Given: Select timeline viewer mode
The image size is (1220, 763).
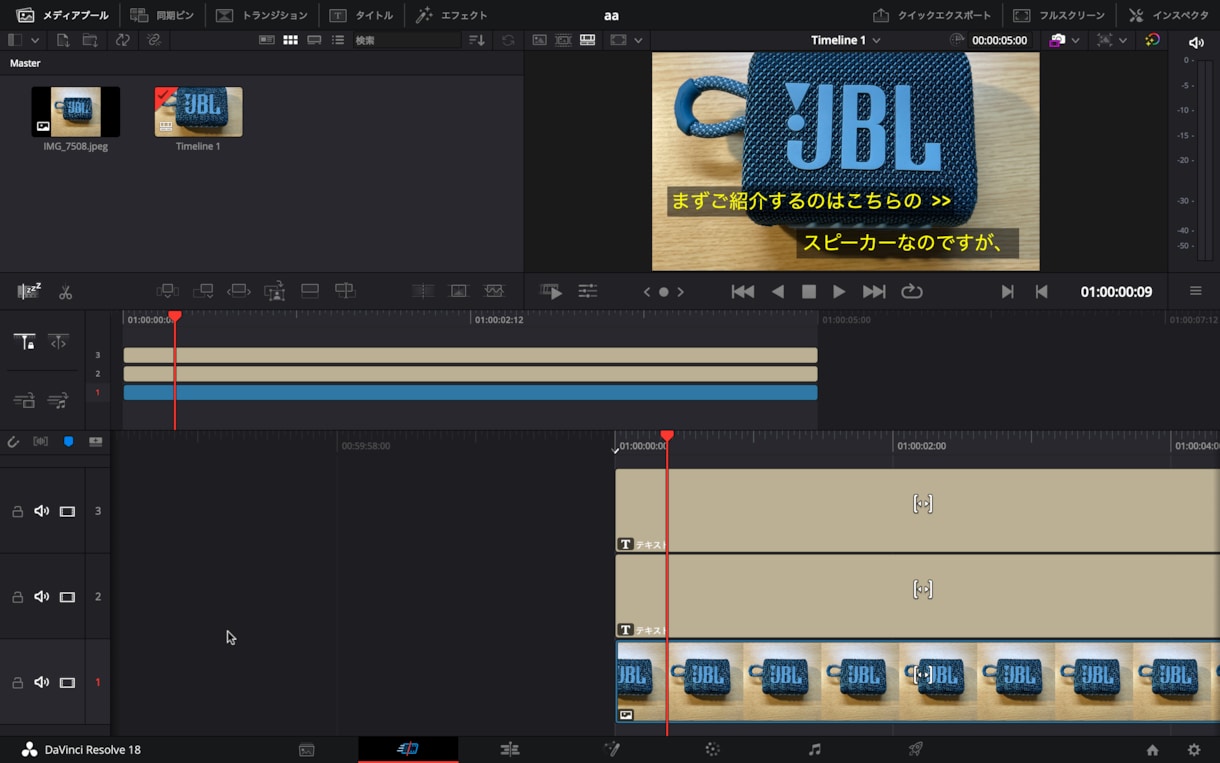Looking at the screenshot, I should [587, 40].
